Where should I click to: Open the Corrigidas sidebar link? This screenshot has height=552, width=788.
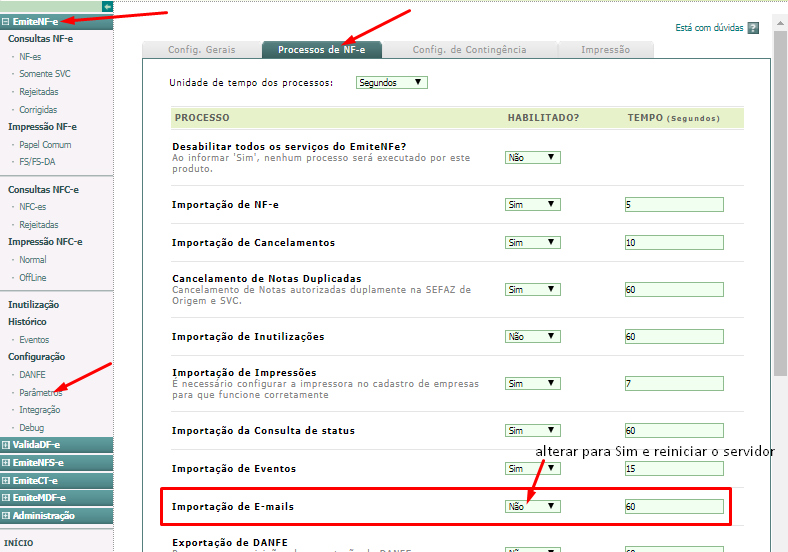[38, 110]
